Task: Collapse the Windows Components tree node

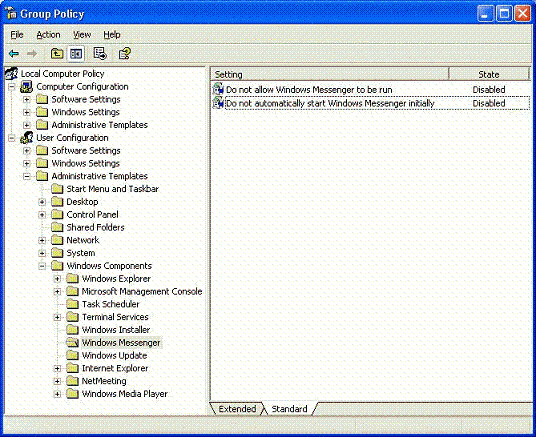Action: tap(42, 266)
